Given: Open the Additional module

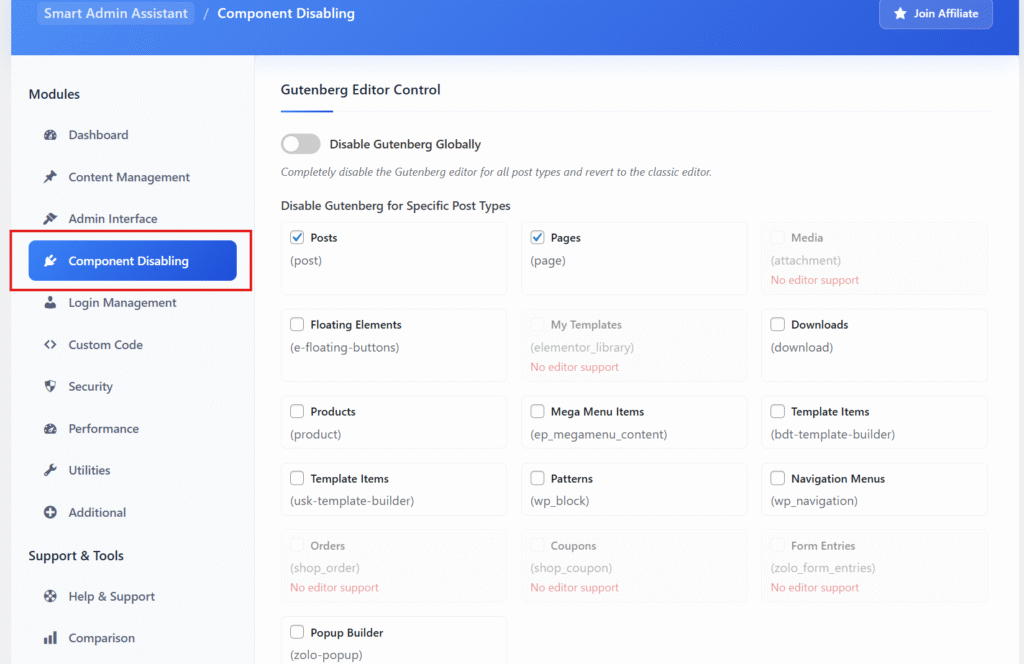Looking at the screenshot, I should (x=133, y=513).
